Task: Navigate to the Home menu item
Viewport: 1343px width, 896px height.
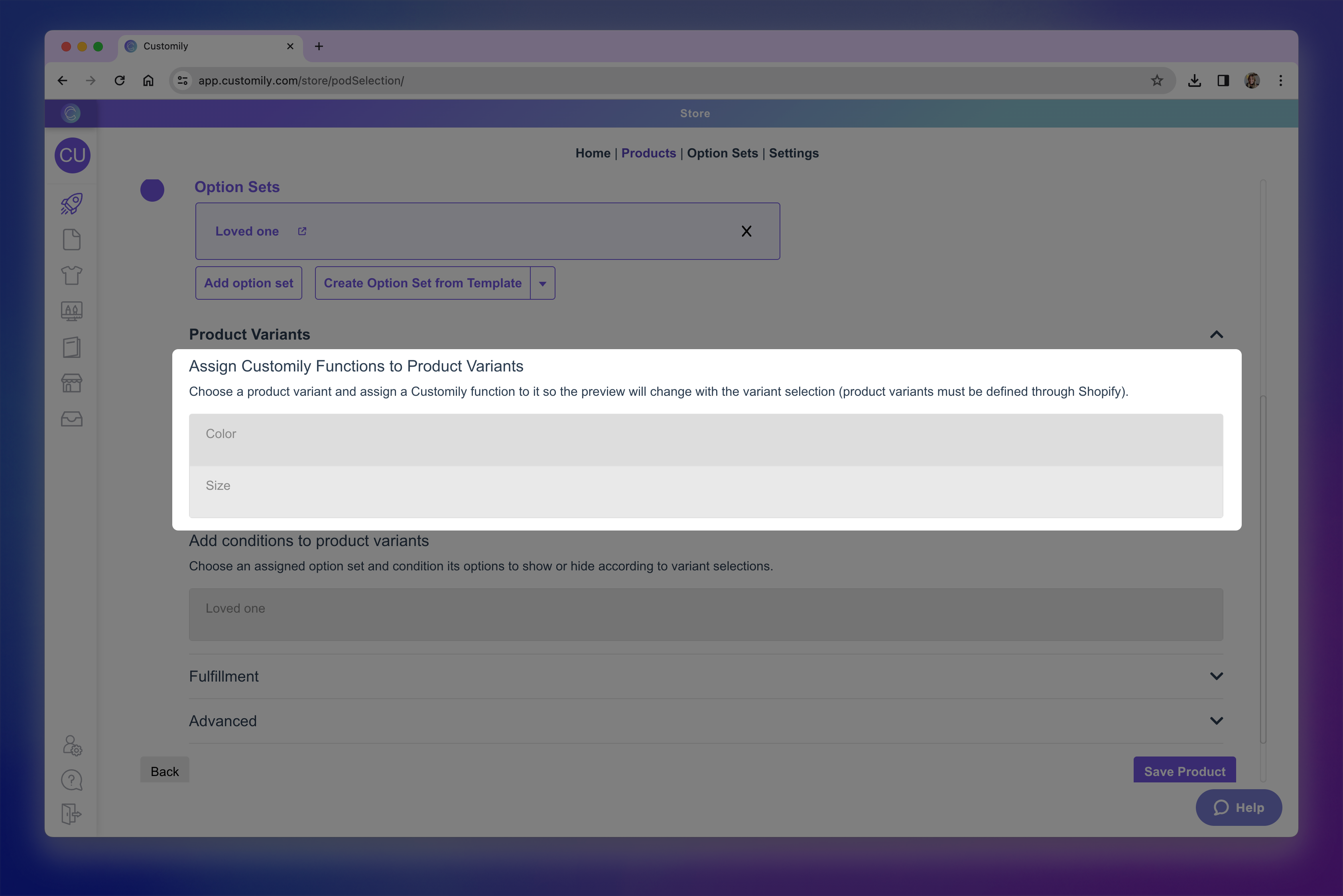Action: pyautogui.click(x=592, y=153)
